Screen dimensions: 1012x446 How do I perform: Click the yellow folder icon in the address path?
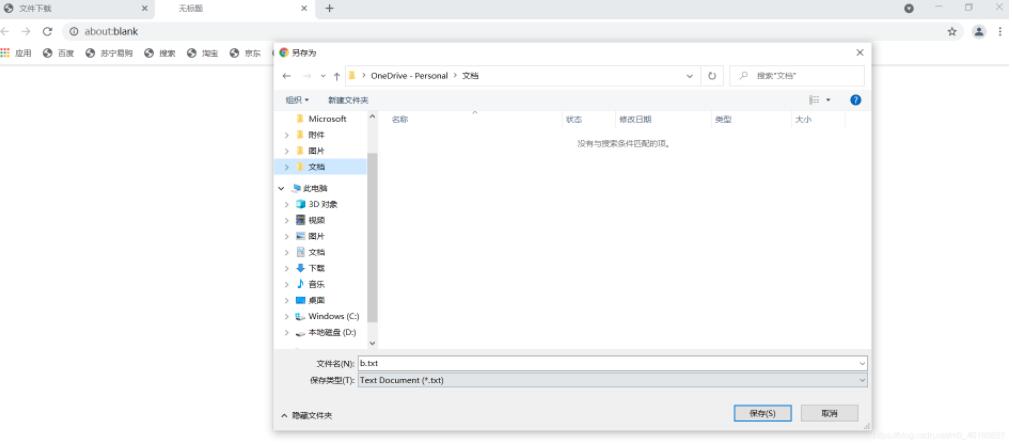pos(352,76)
